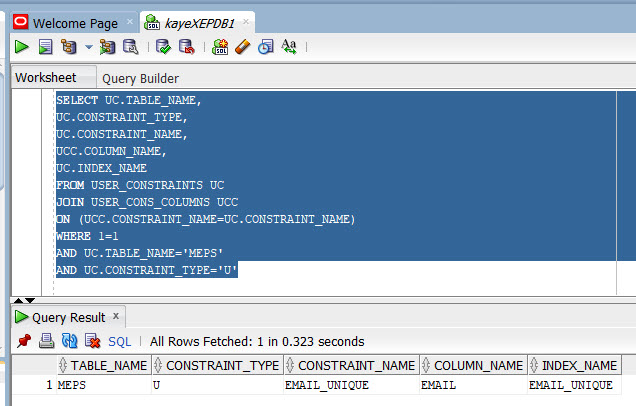Image resolution: width=636 pixels, height=406 pixels.
Task: Select U constraint type cell
Action: (x=217, y=385)
